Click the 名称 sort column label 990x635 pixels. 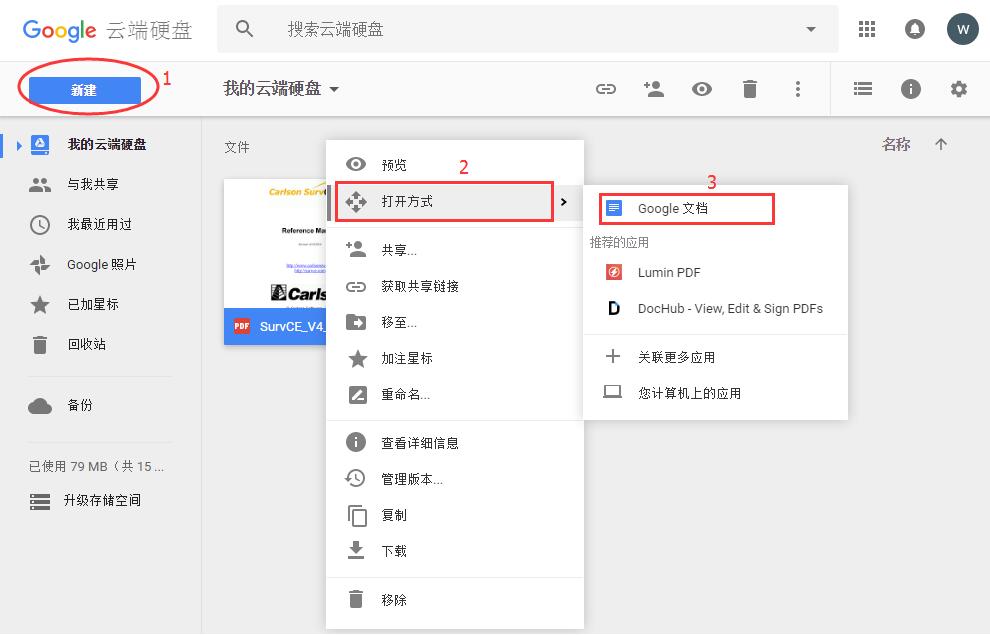[x=896, y=145]
